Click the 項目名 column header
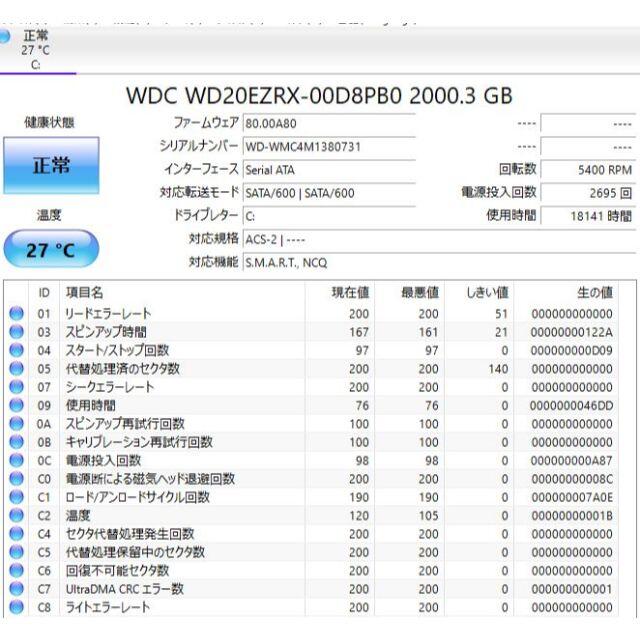 [x=182, y=293]
